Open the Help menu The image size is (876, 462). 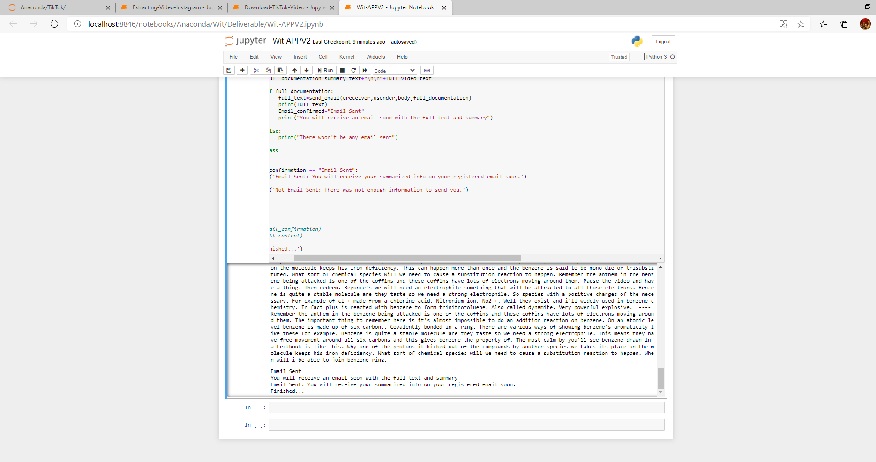402,57
